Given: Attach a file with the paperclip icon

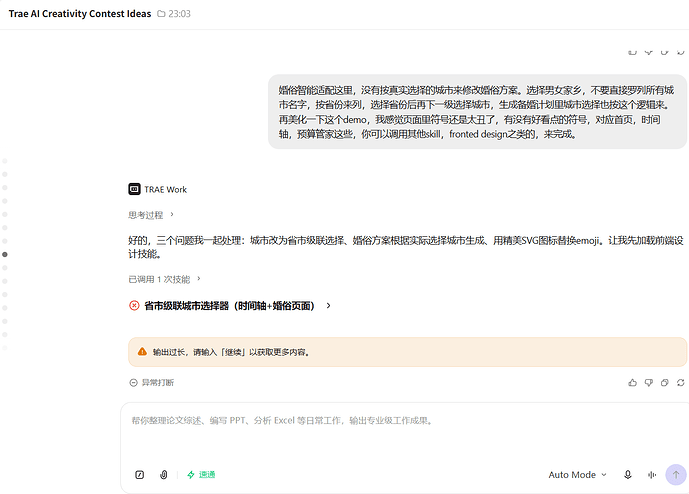Looking at the screenshot, I should tap(163, 475).
